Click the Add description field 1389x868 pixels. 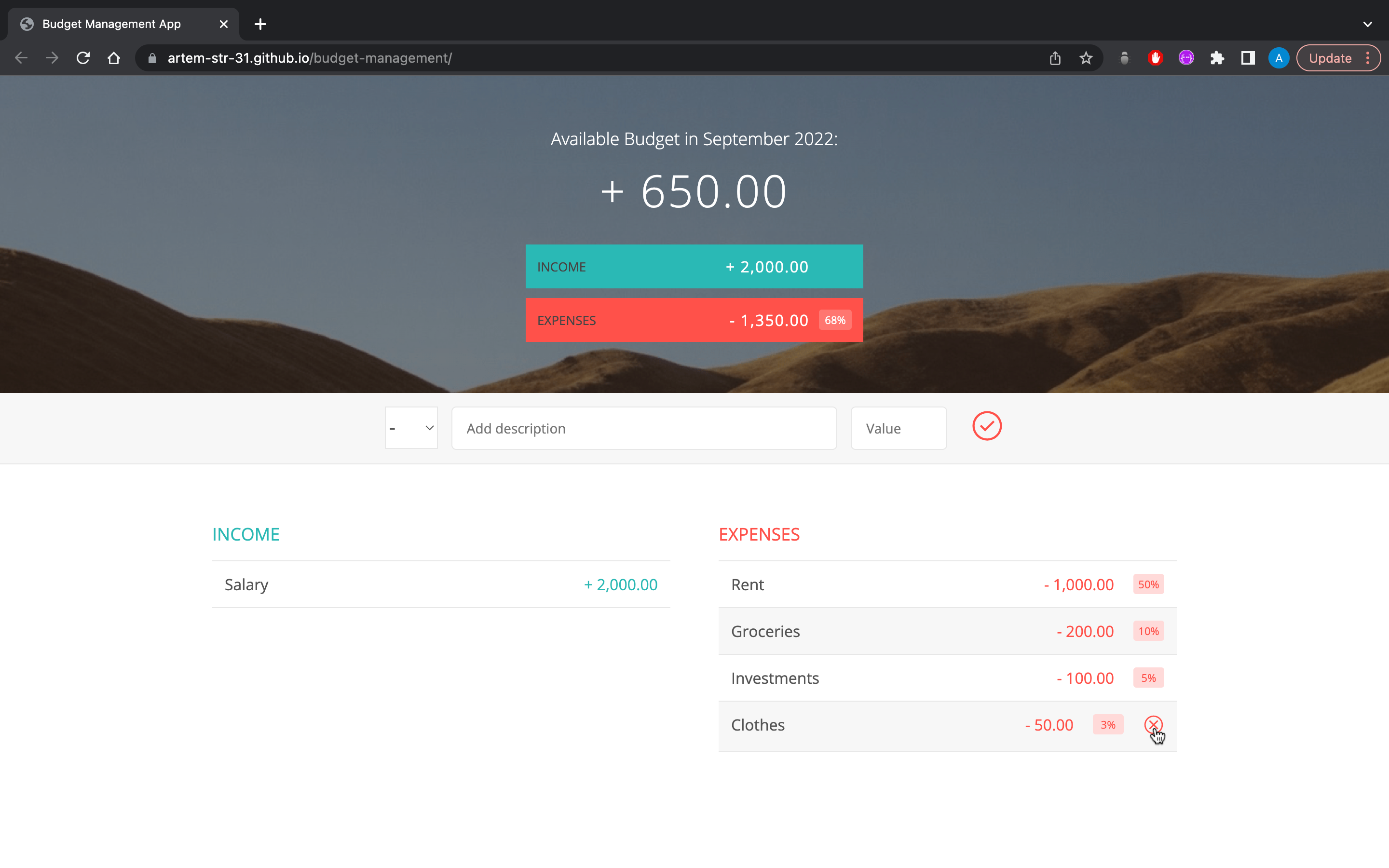643,428
